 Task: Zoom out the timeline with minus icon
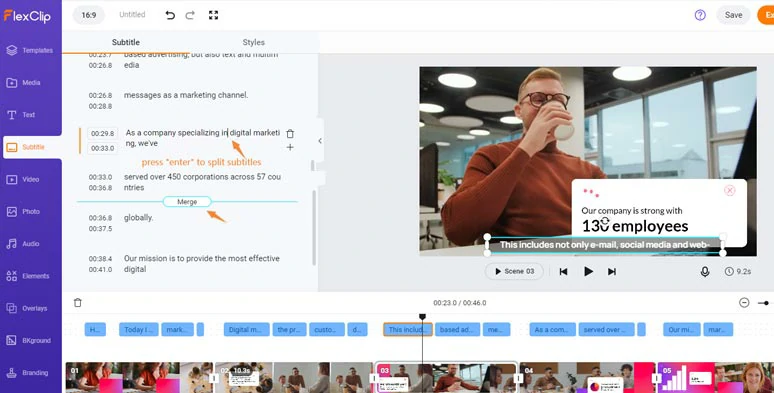click(x=744, y=303)
